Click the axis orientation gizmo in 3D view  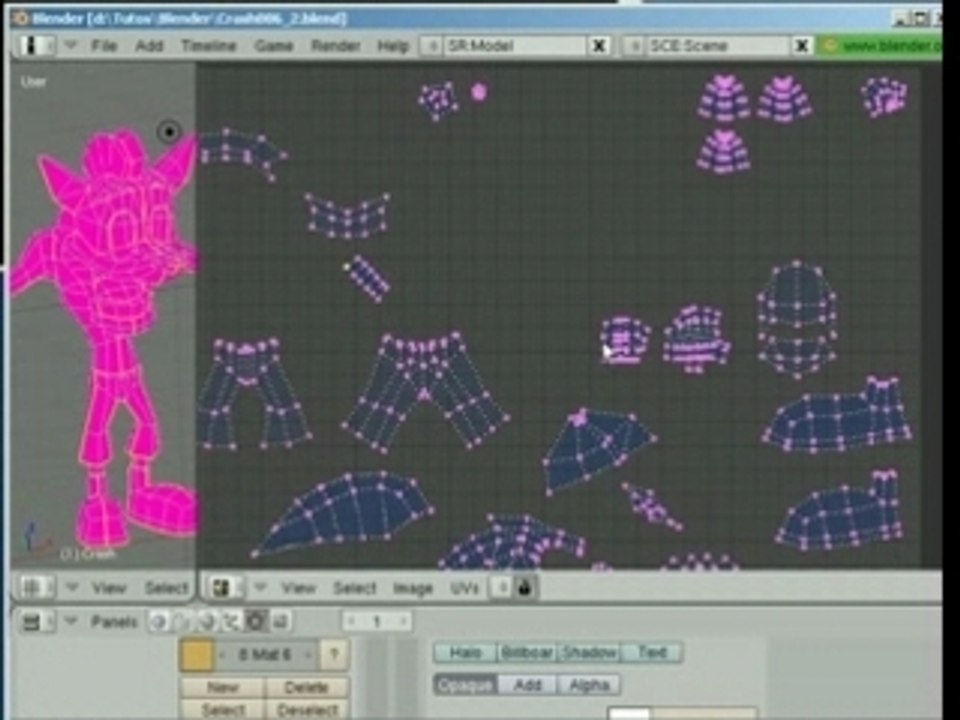click(36, 538)
